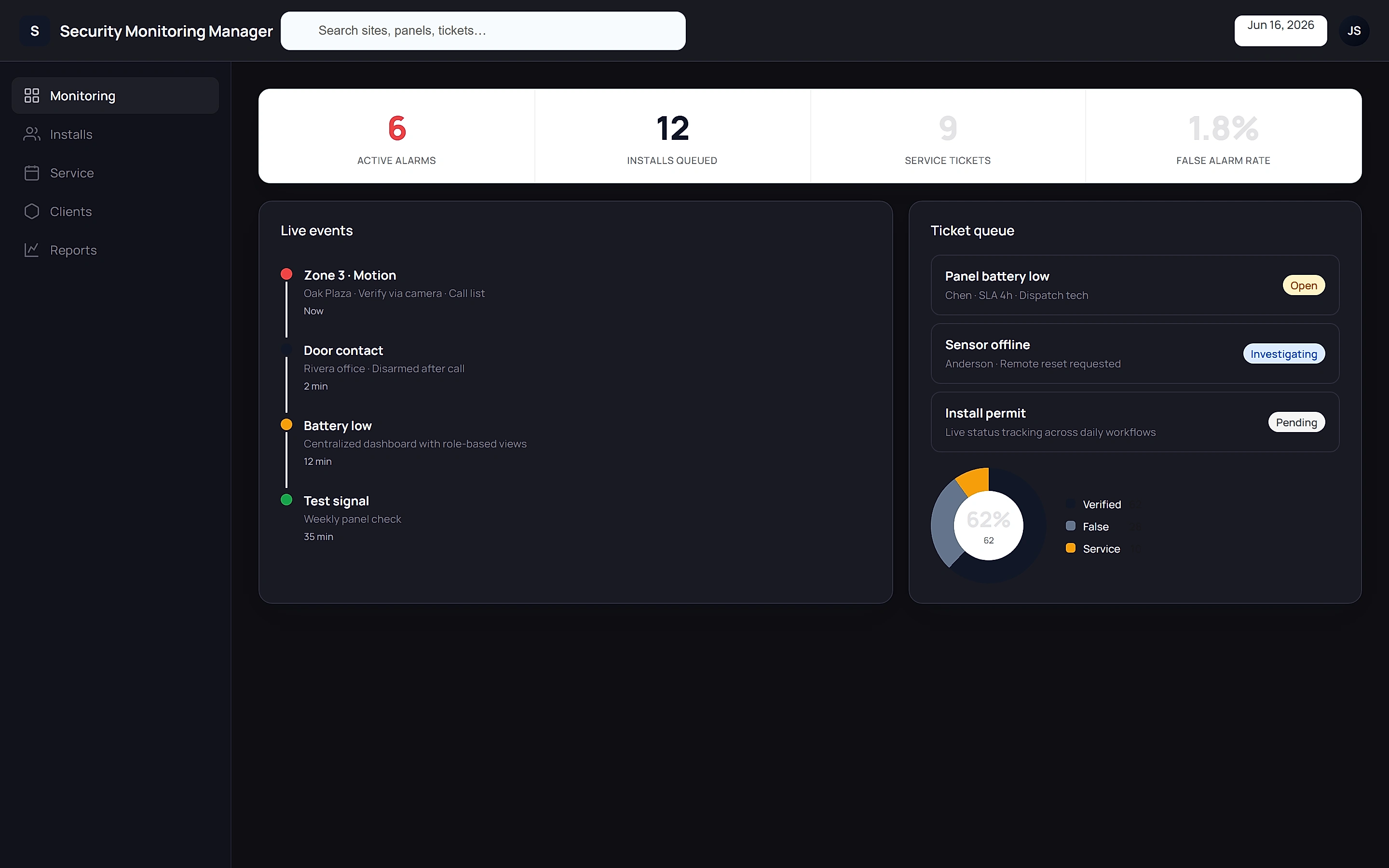Select the Service Tickets stat card
This screenshot has height=868, width=1389.
[948, 136]
